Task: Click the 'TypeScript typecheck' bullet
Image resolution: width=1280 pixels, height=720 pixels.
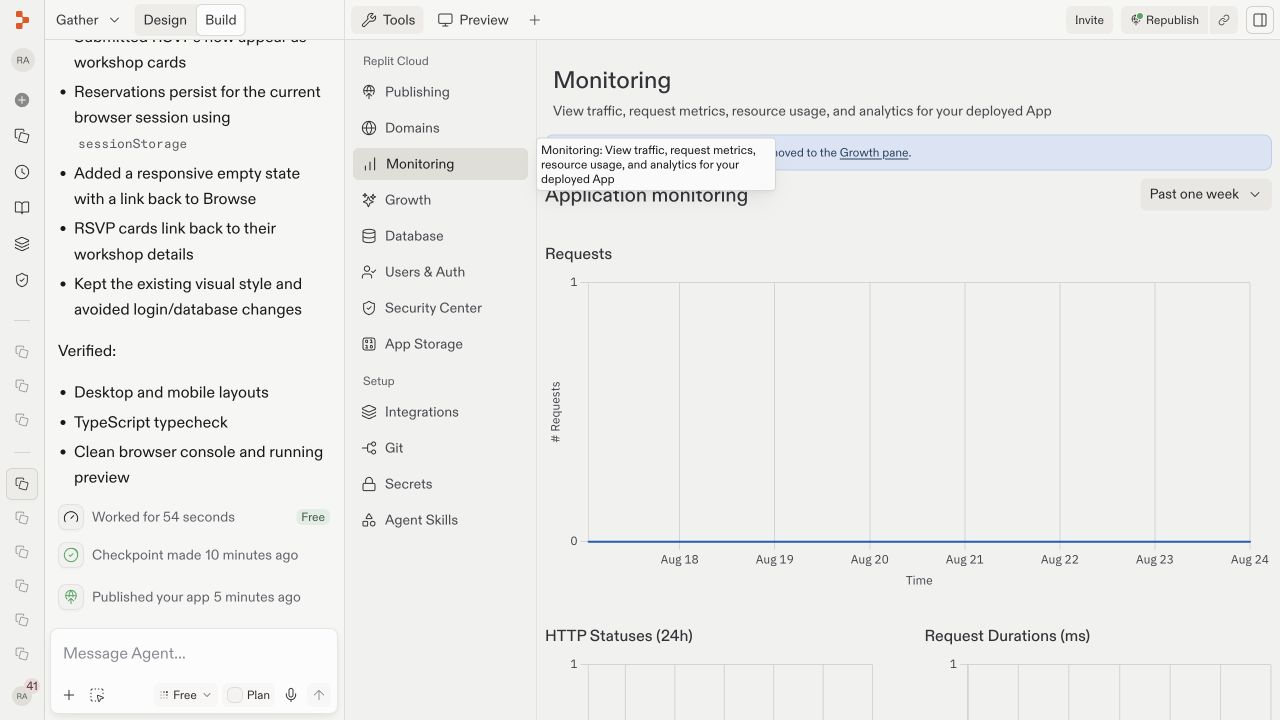Action: pyautogui.click(x=151, y=422)
